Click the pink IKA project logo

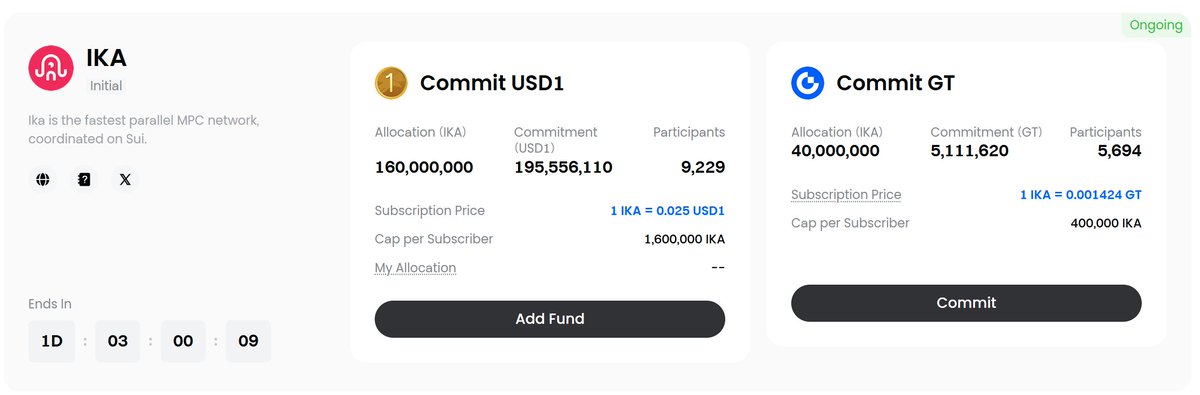tap(51, 68)
